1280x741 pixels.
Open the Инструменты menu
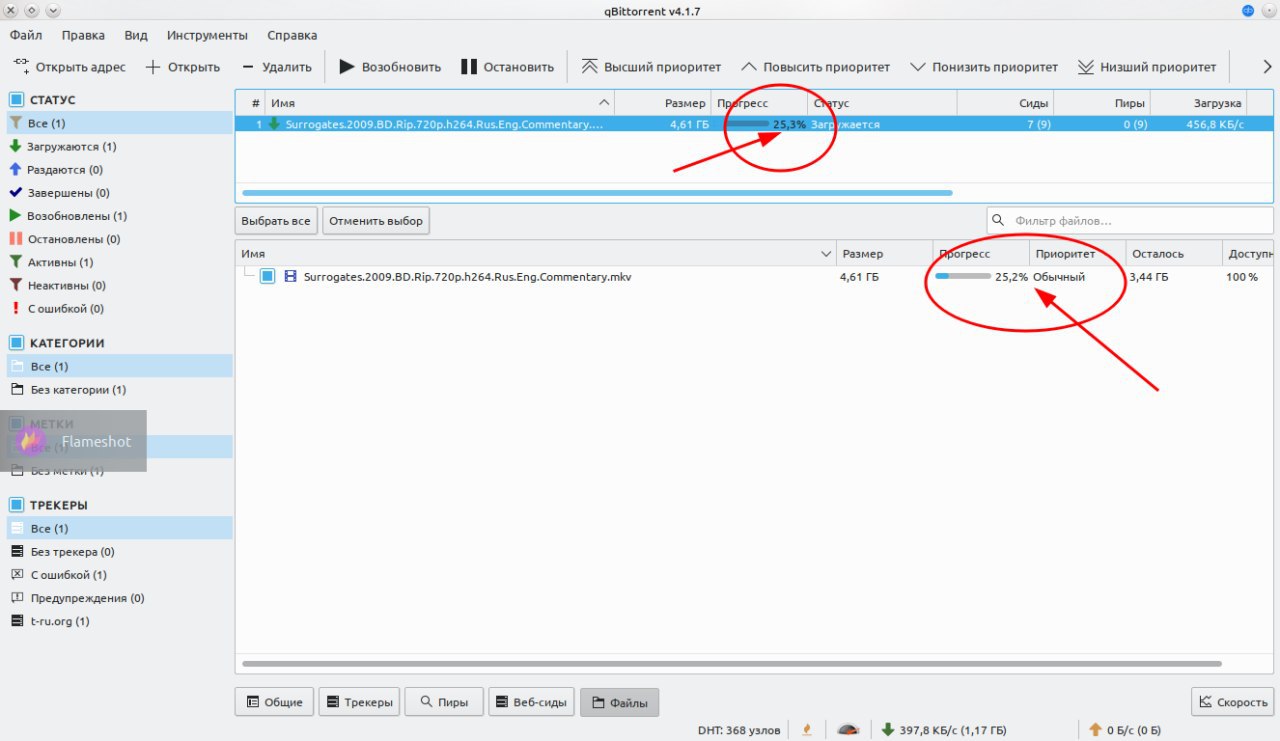point(207,35)
